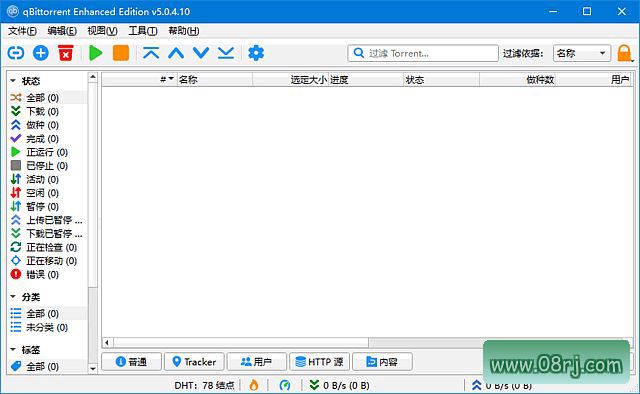Sort by the 选定大小 column header
640x394 pixels.
click(290, 80)
